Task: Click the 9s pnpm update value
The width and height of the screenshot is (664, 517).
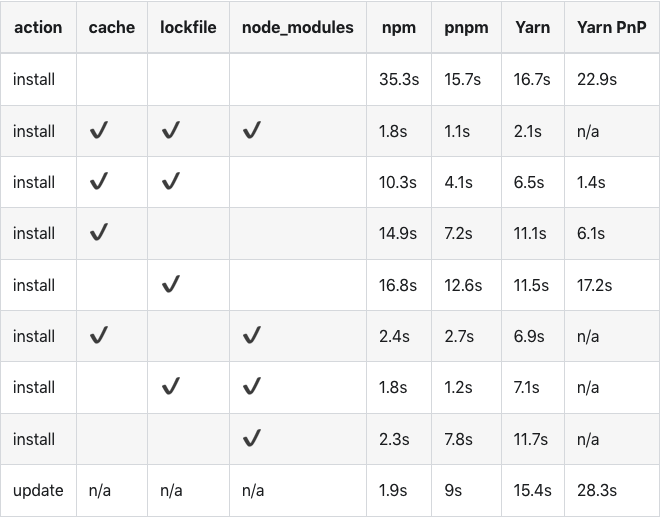Action: pyautogui.click(x=453, y=490)
